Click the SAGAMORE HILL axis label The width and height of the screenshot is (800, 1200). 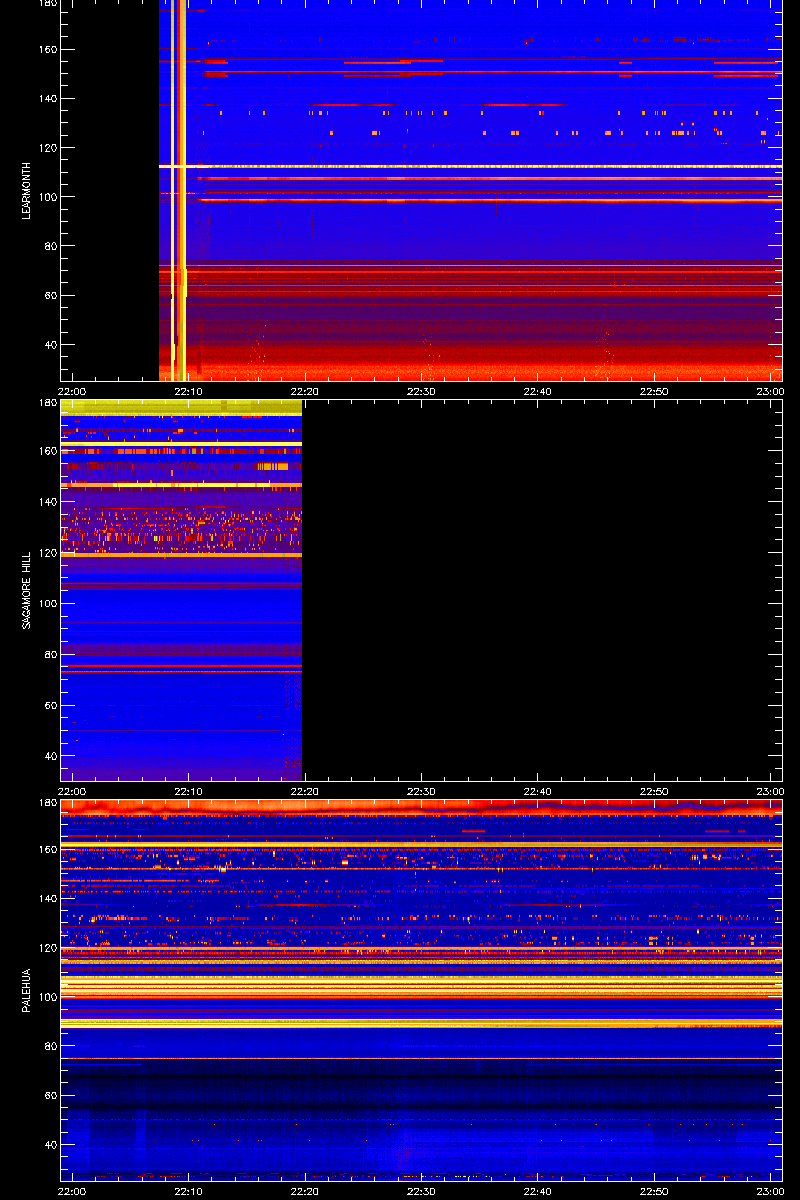[x=28, y=590]
